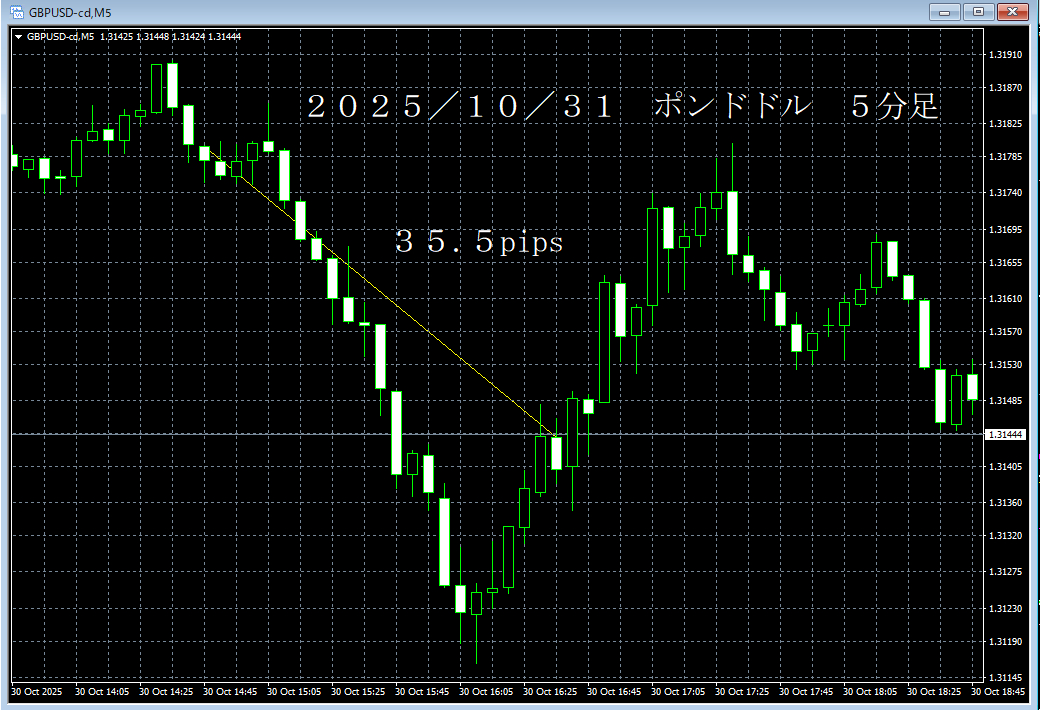Click price scale value 1.31785
This screenshot has width=1040, height=710.
click(x=1006, y=157)
